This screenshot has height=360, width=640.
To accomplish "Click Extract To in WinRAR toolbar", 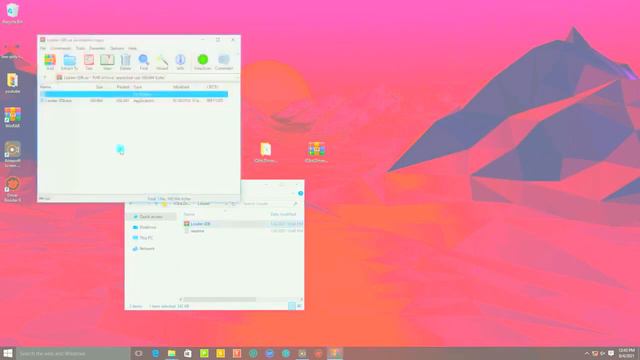I will [x=69, y=62].
